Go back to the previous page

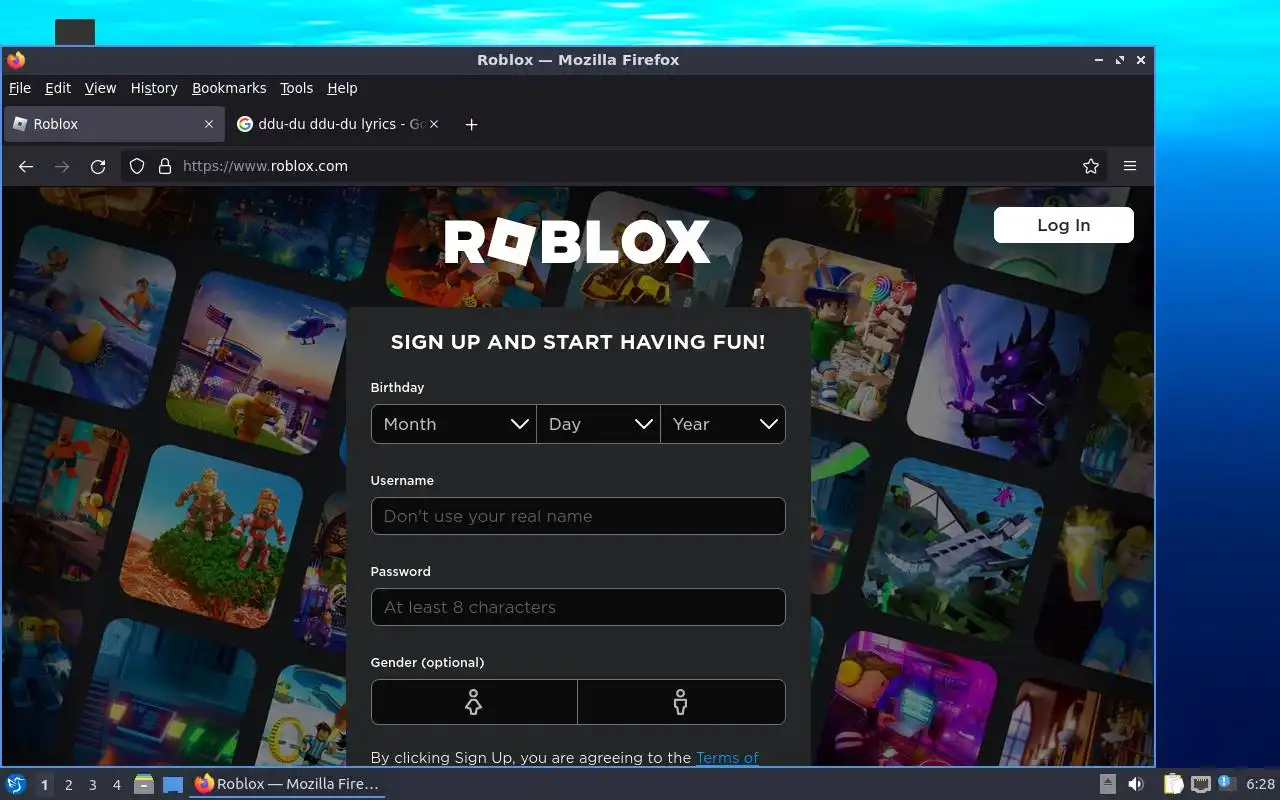click(x=26, y=166)
